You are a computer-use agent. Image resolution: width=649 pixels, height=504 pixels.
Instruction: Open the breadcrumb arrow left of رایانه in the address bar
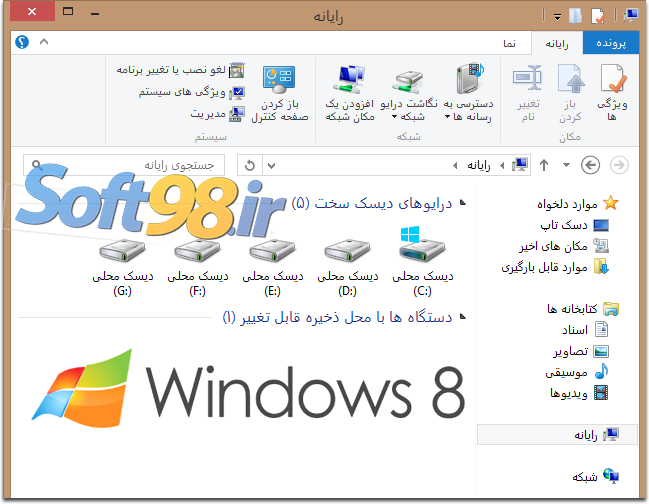(455, 166)
